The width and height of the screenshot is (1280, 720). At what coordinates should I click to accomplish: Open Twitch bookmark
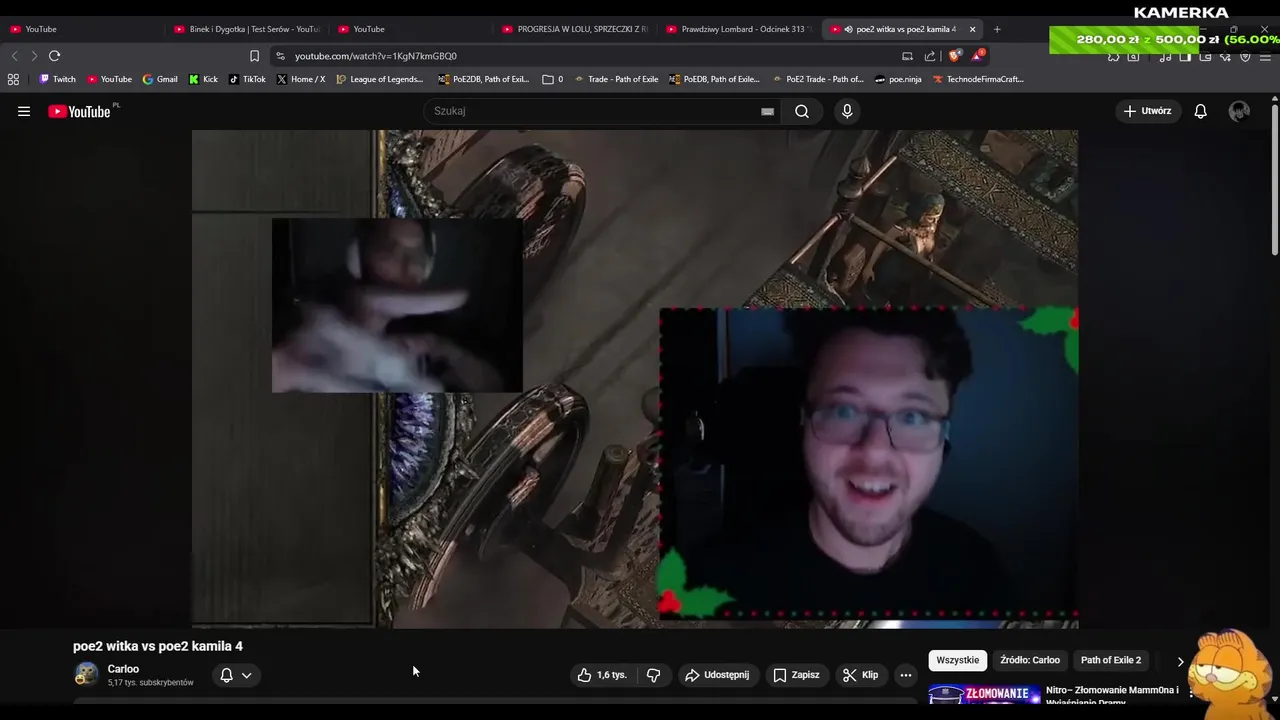[57, 79]
